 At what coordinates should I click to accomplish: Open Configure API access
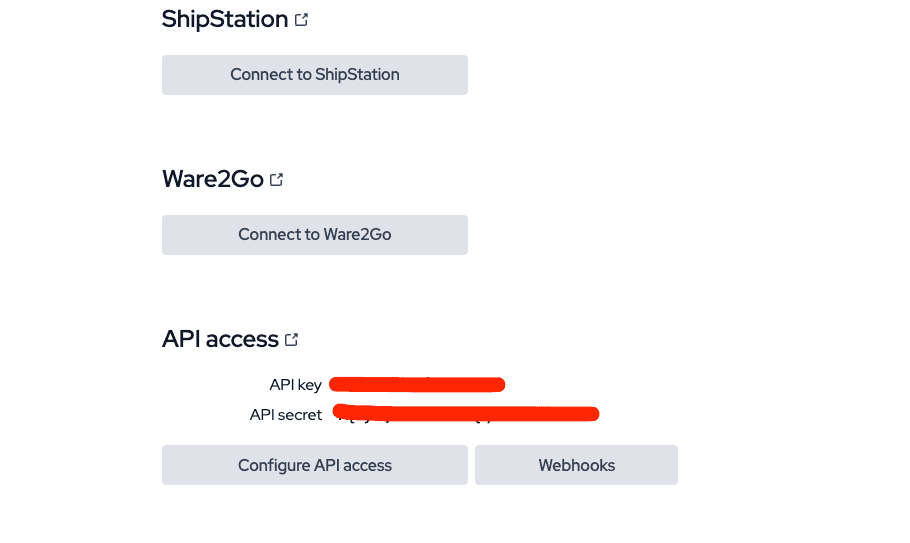[x=314, y=465]
